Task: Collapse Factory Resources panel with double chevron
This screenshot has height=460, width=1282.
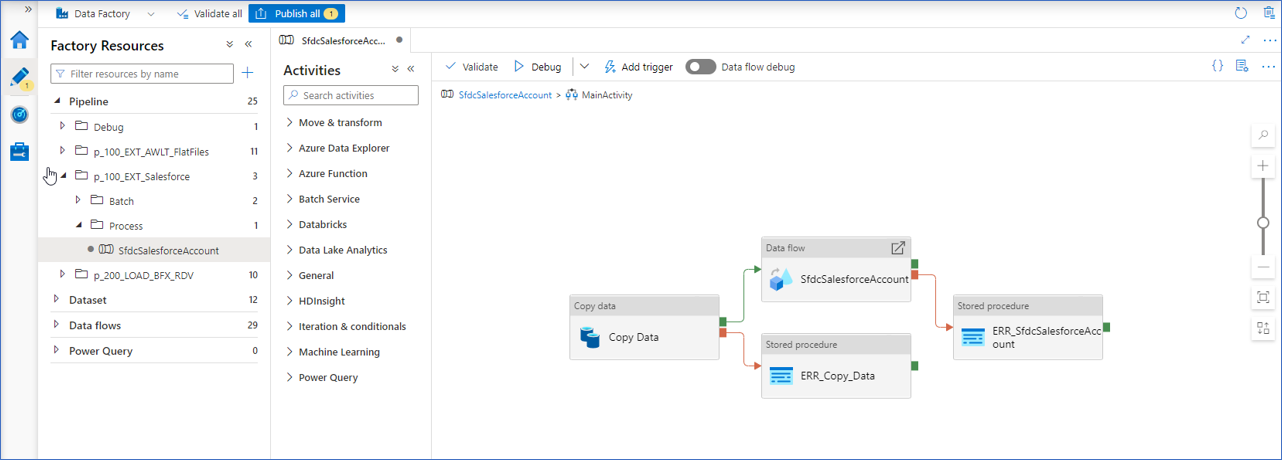Action: pyautogui.click(x=247, y=45)
